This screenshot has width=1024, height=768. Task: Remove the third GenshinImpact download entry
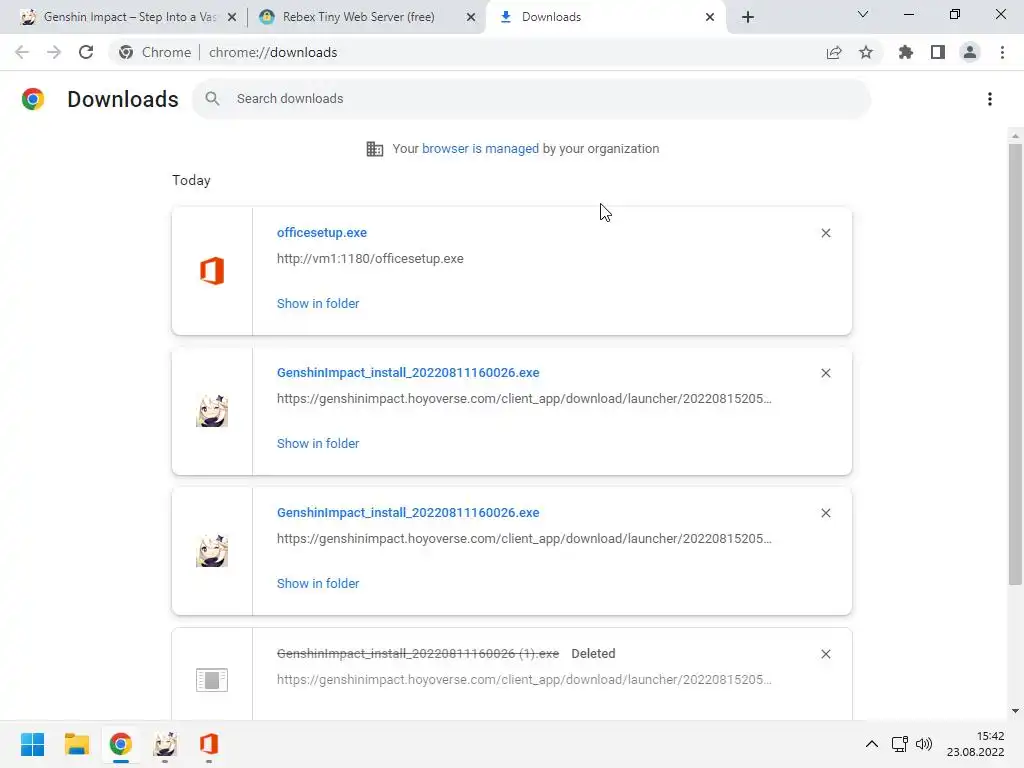[826, 513]
